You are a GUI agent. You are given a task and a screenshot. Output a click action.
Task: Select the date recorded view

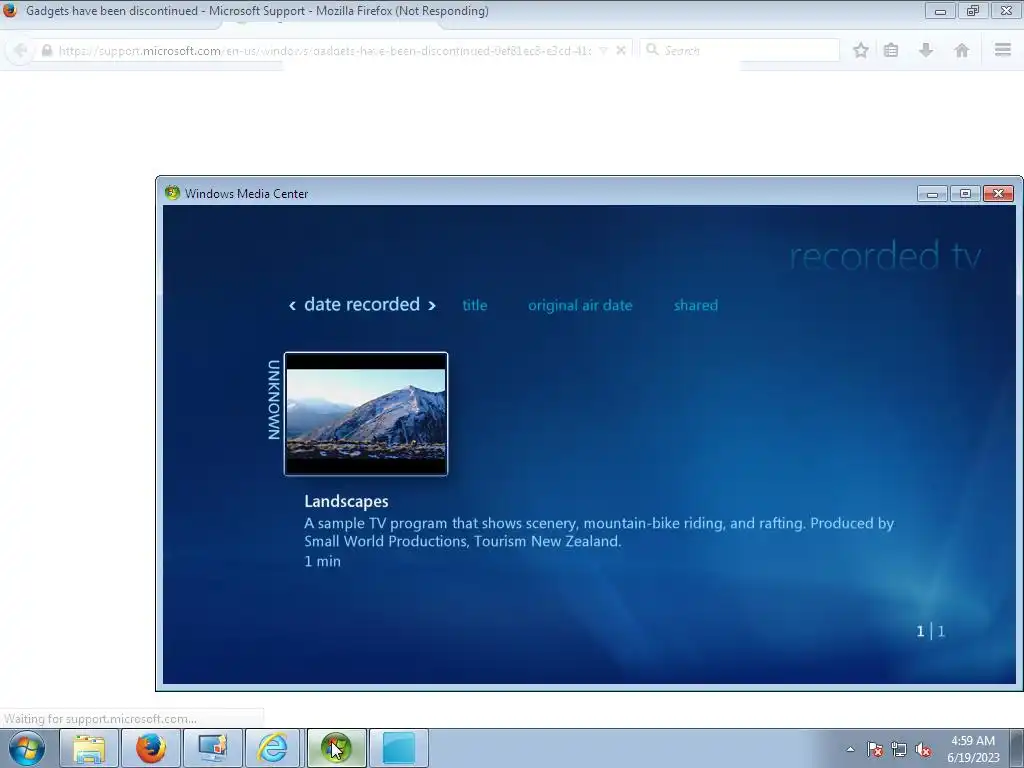[x=362, y=304]
